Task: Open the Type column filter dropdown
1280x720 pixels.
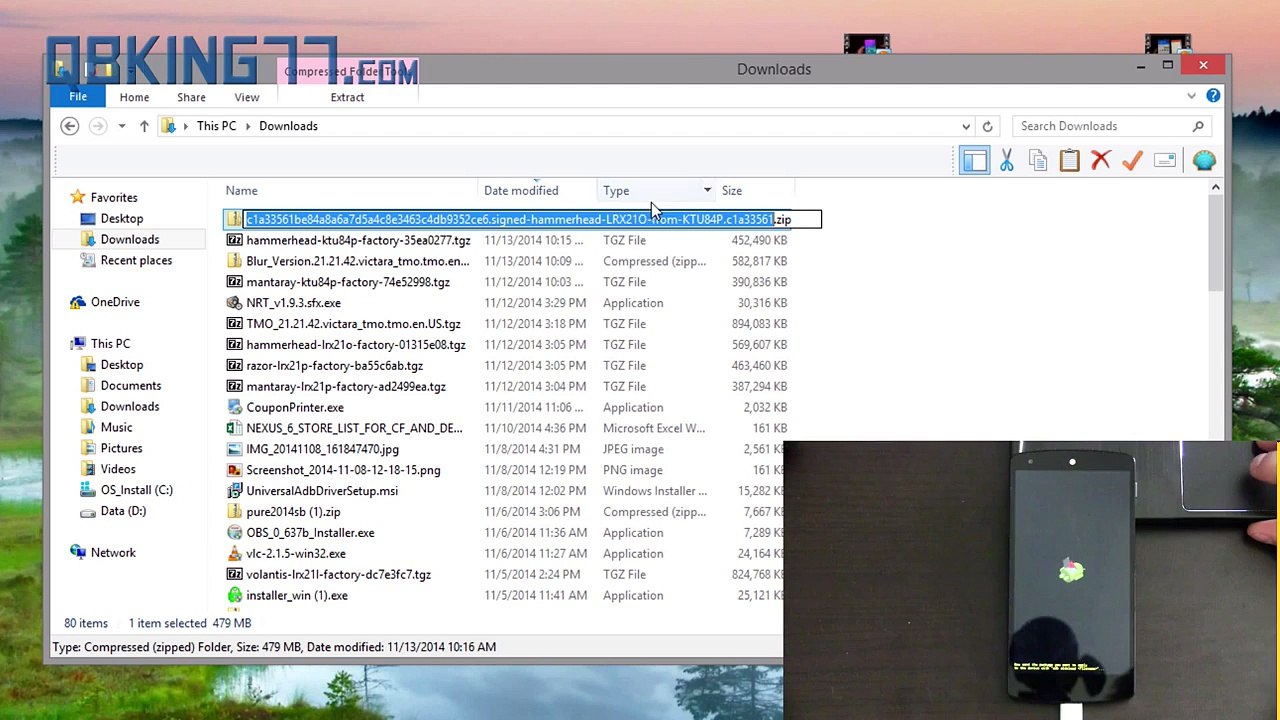Action: [707, 191]
